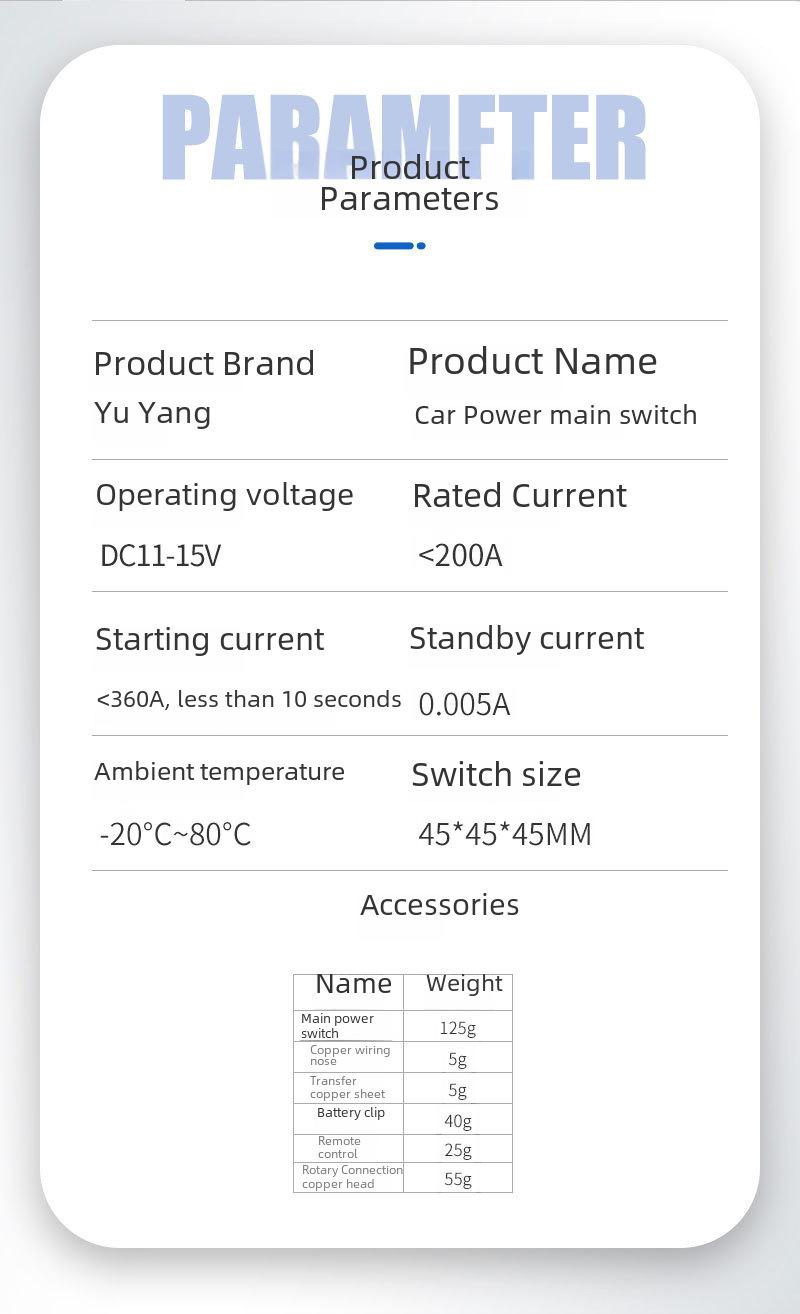The height and width of the screenshot is (1314, 800).
Task: Select the Starting current label
Action: (x=209, y=639)
